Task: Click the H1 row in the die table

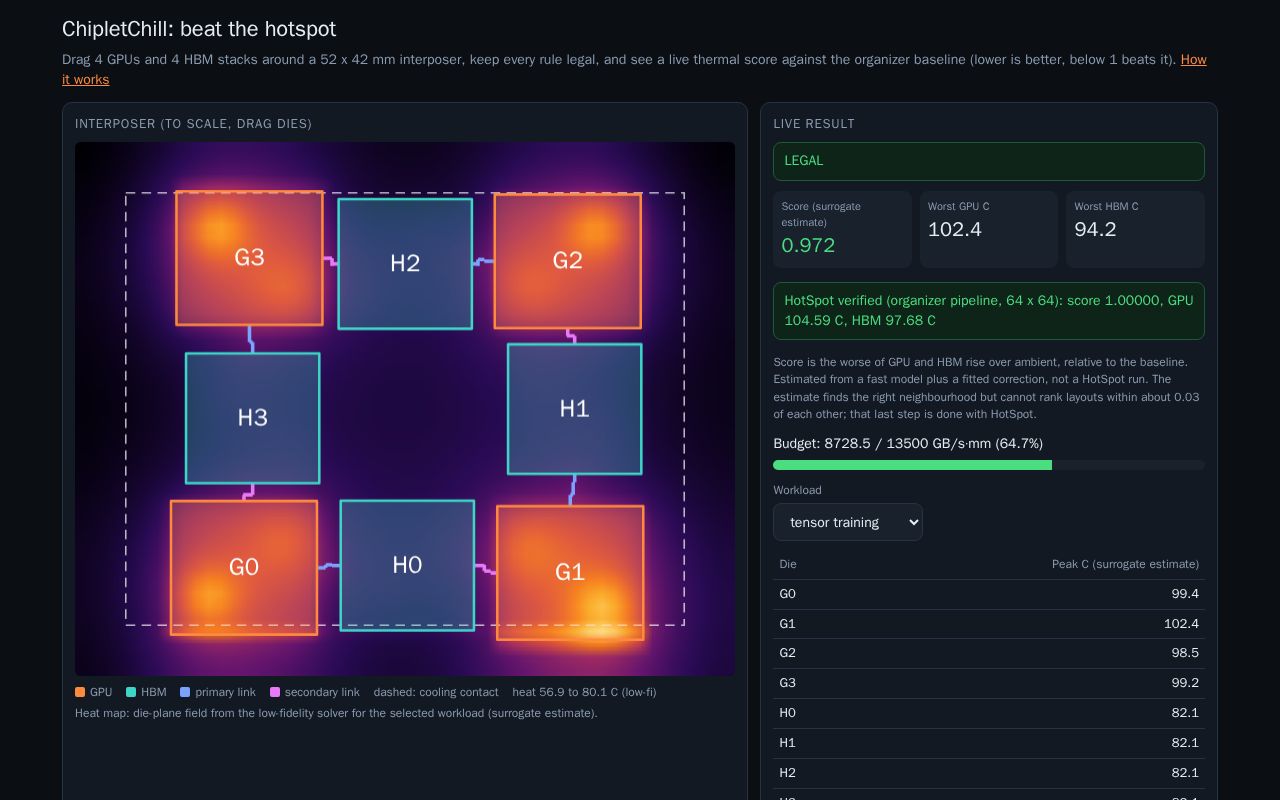Action: point(989,743)
